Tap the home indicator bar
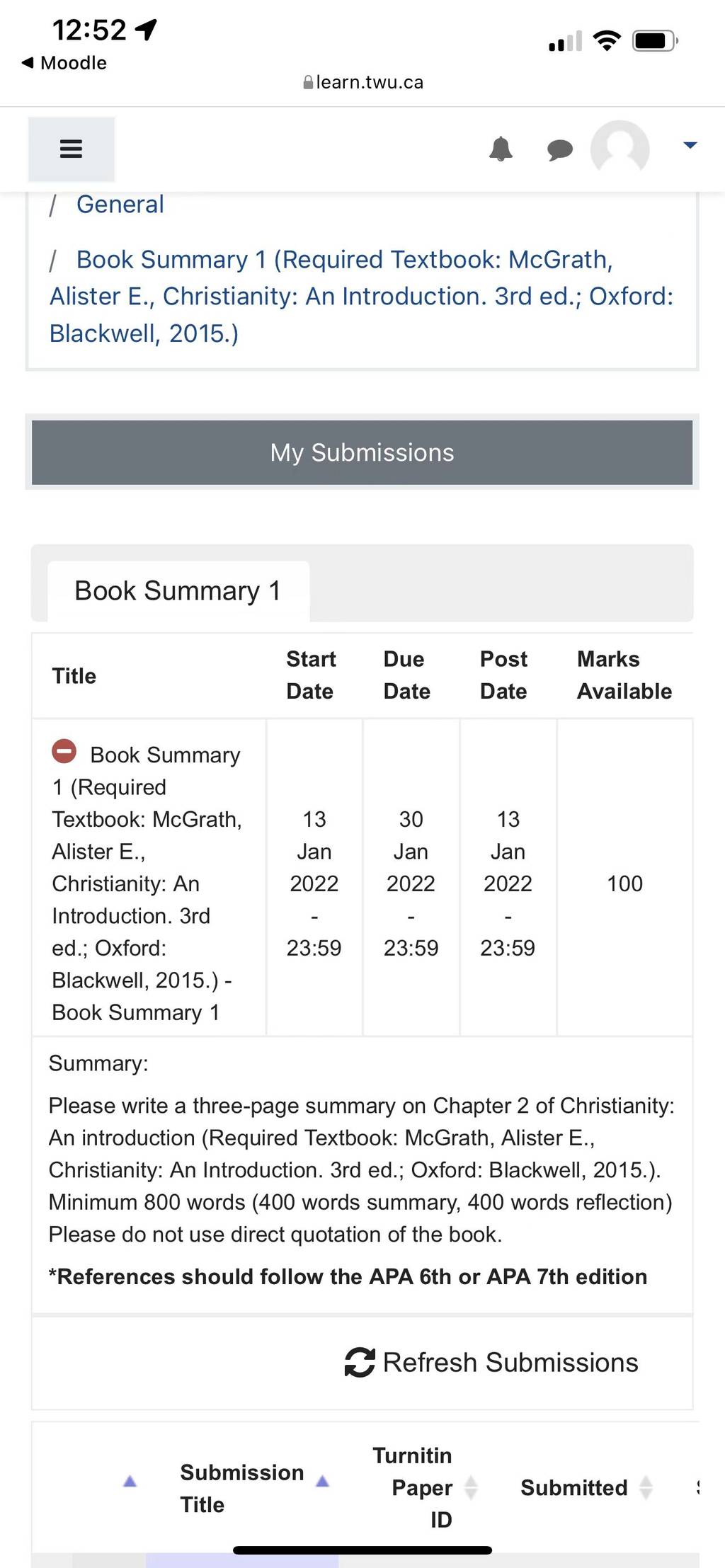 [362, 1550]
